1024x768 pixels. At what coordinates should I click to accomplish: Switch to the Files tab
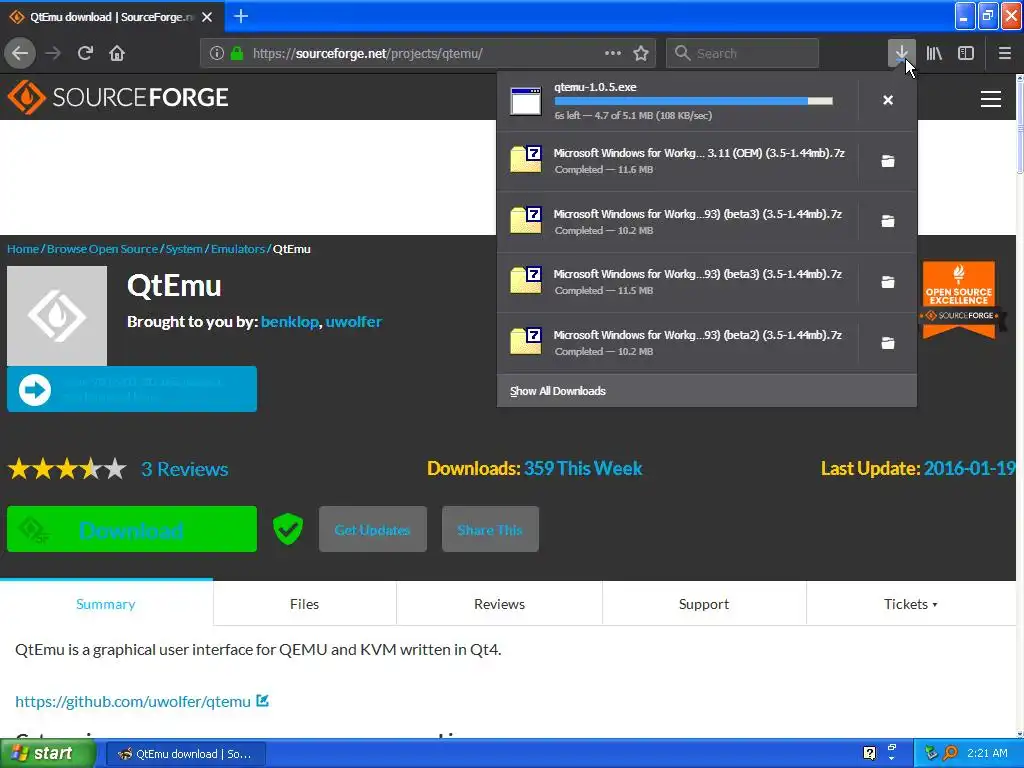click(304, 604)
